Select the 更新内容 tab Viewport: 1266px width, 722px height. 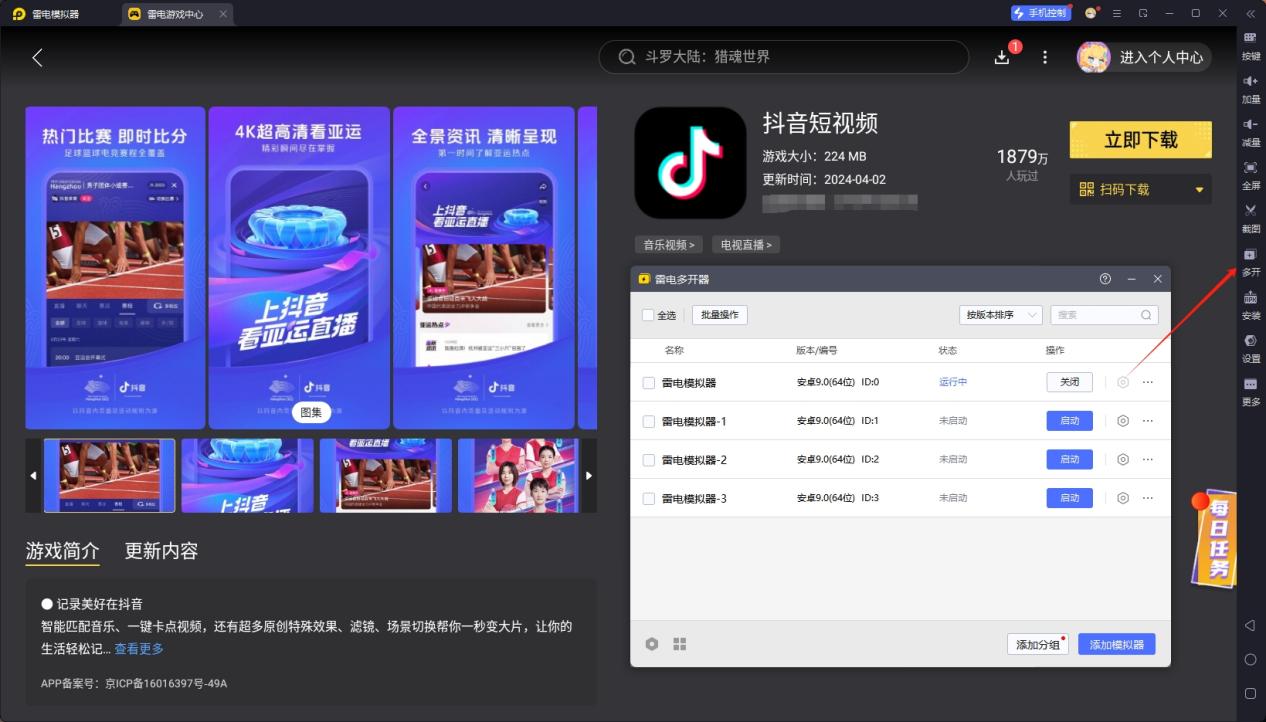click(161, 551)
